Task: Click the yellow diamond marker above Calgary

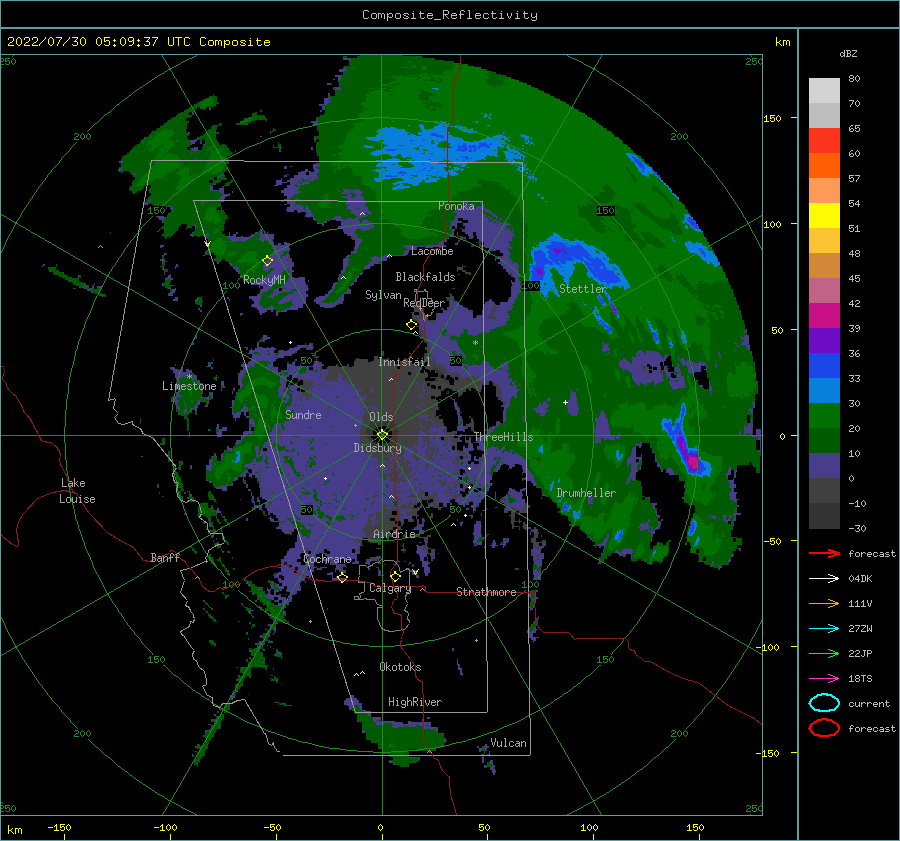Action: point(395,576)
